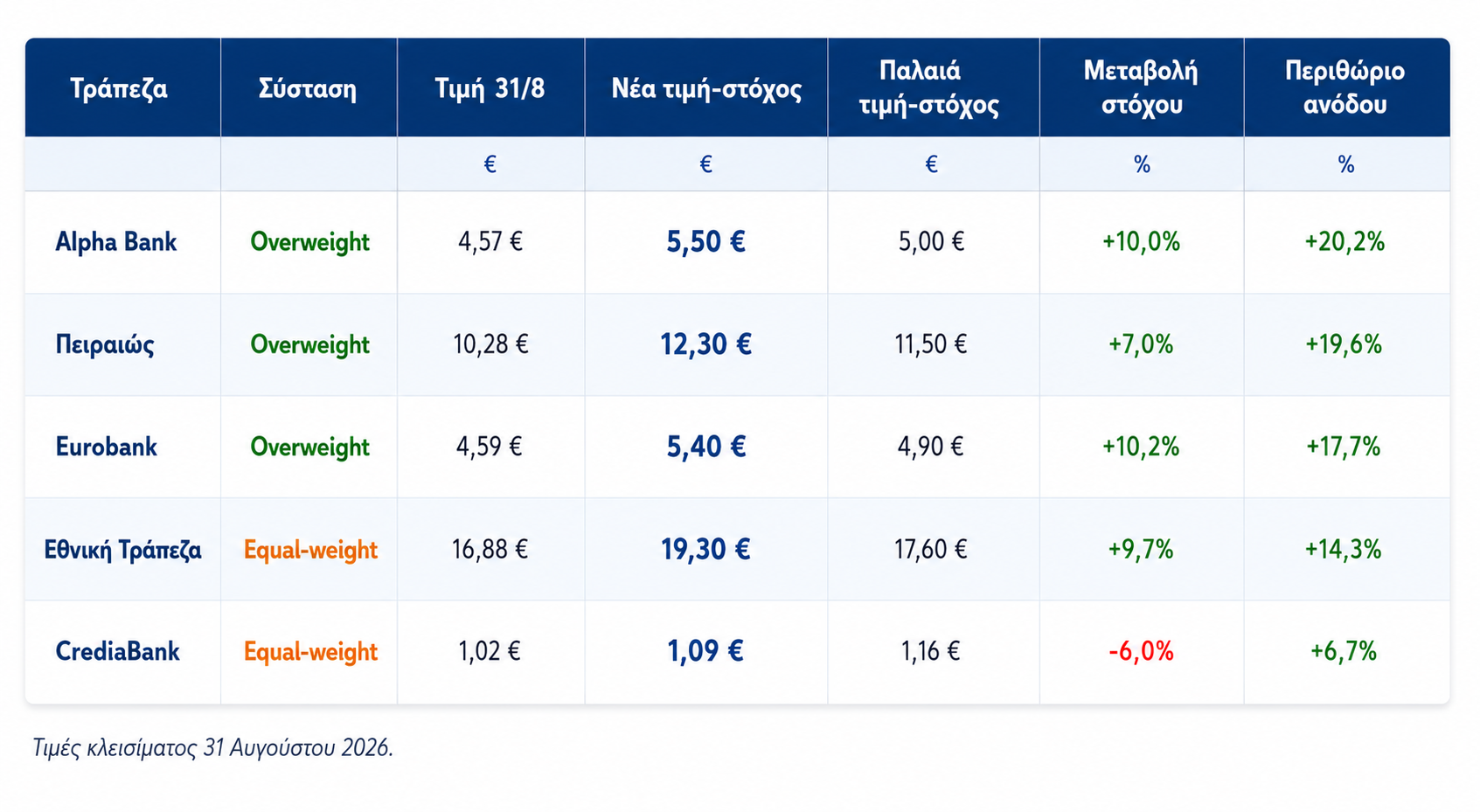The image size is (1480, 812).
Task: Select the Eurobank row name
Action: click(107, 447)
